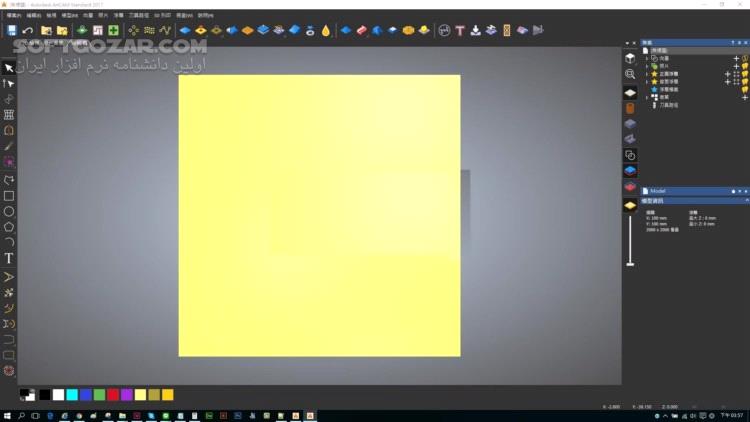This screenshot has width=750, height=422.
Task: Click the pink T text icon in top toolbar
Action: (x=460, y=31)
